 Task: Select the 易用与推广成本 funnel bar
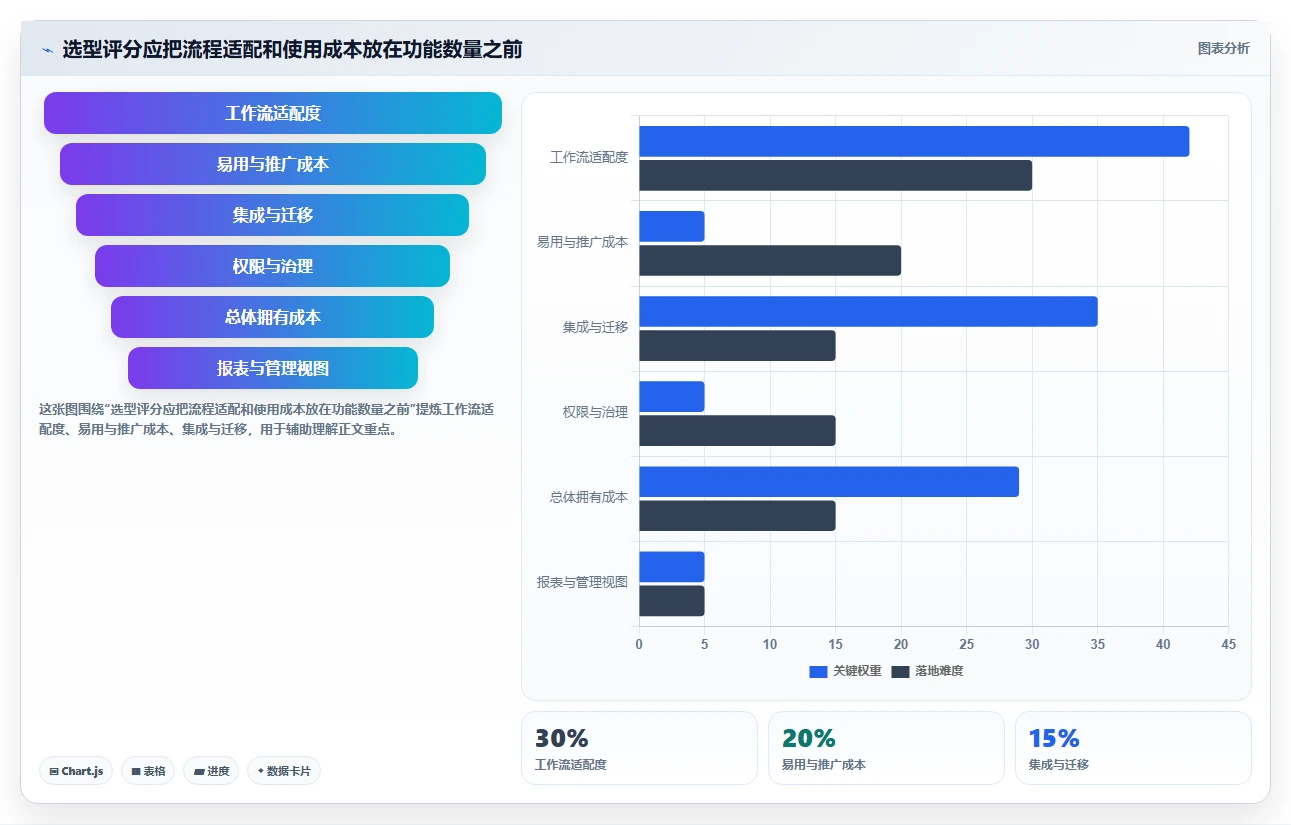coord(273,164)
